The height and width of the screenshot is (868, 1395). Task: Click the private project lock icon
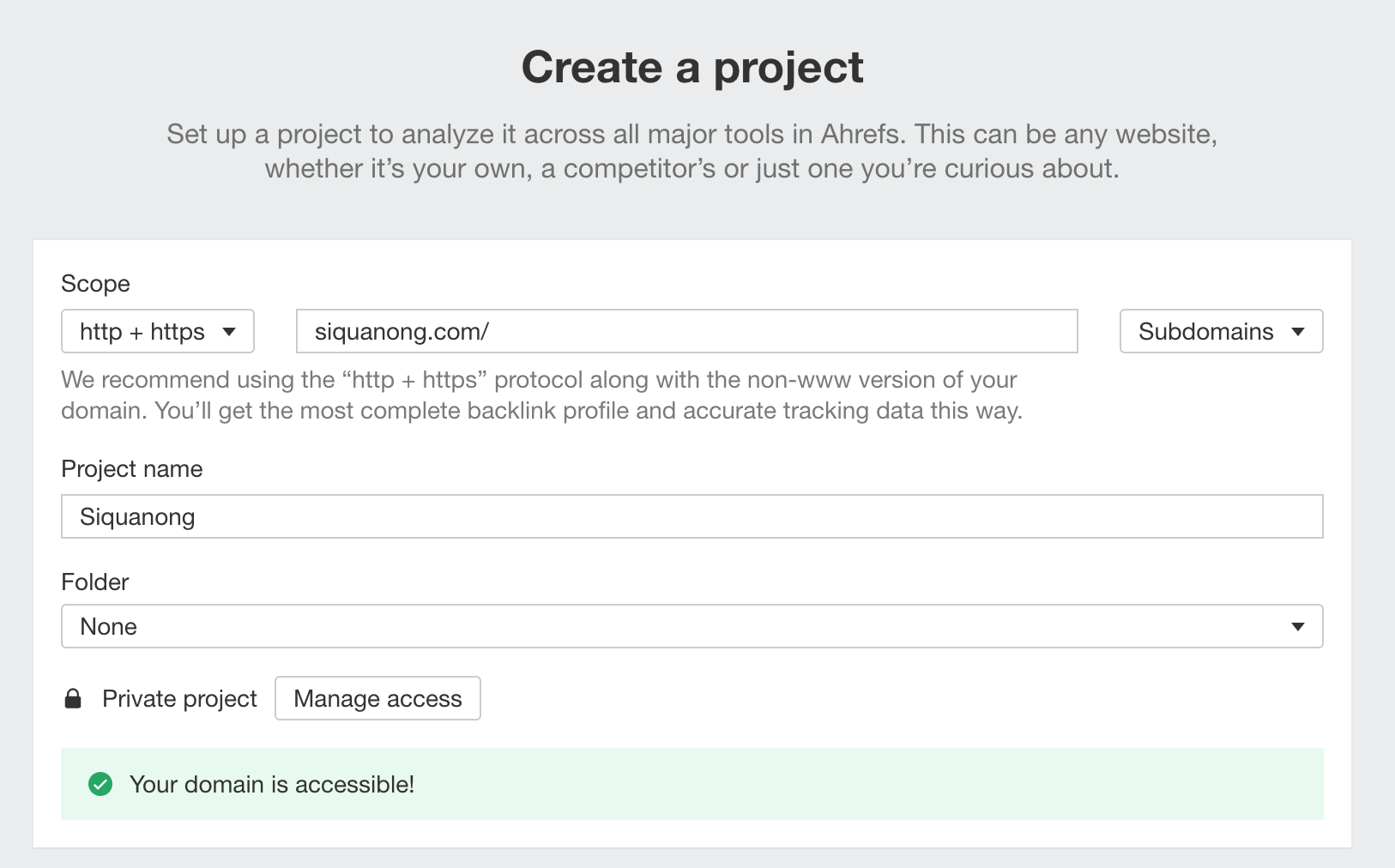pyautogui.click(x=74, y=698)
